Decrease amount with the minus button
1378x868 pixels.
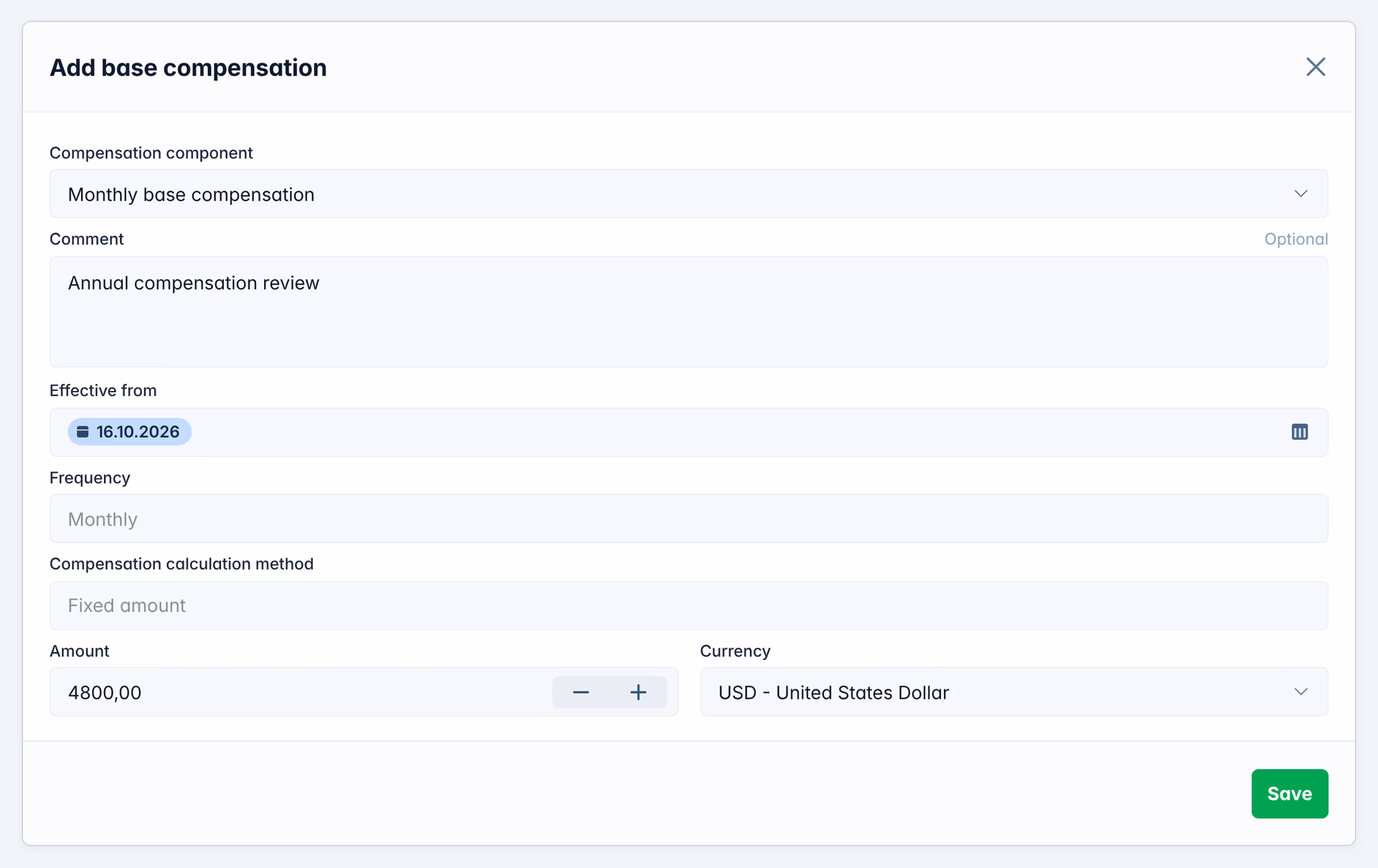coord(581,692)
